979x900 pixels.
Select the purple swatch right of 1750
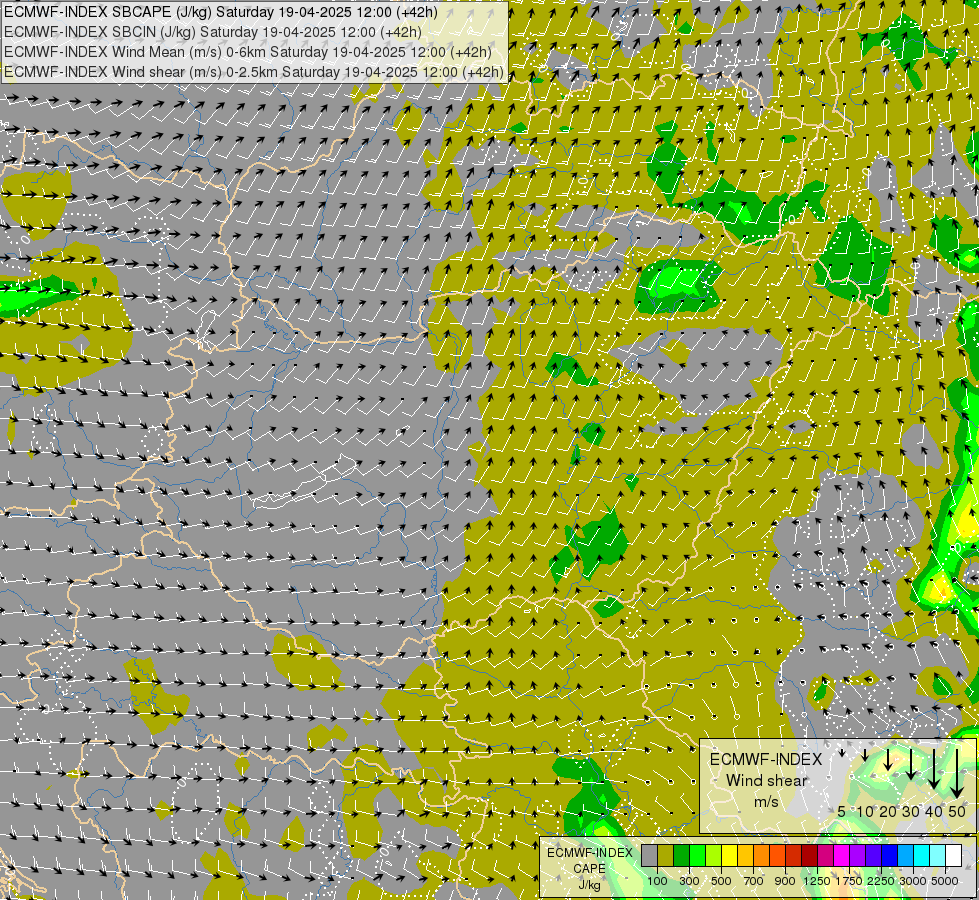coord(858,855)
